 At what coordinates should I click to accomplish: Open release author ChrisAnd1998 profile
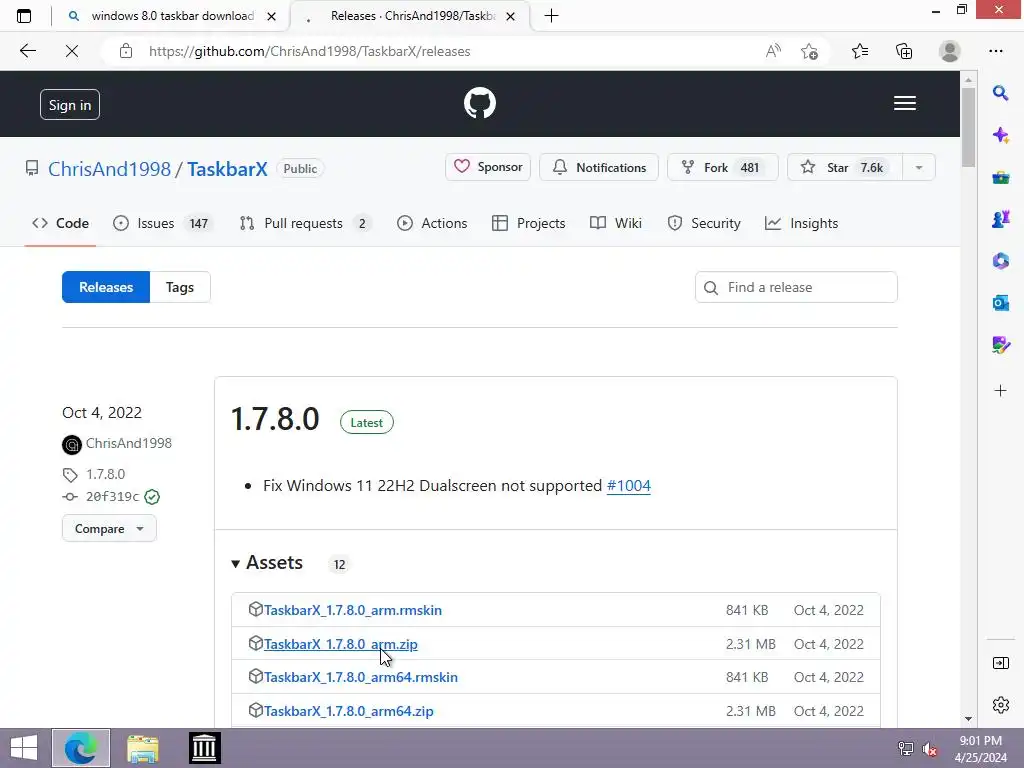point(129,443)
